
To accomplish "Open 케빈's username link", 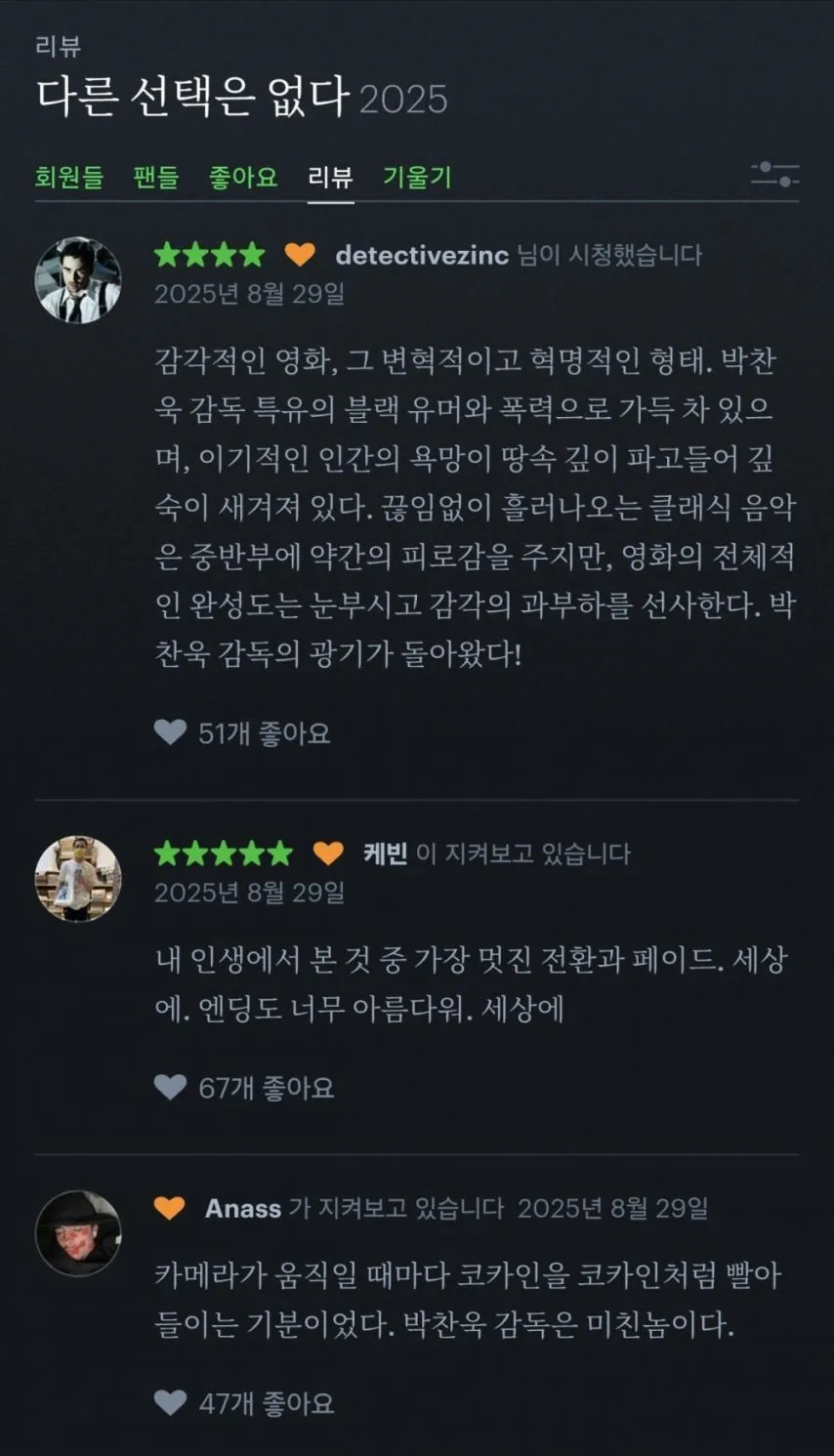I will click(386, 853).
